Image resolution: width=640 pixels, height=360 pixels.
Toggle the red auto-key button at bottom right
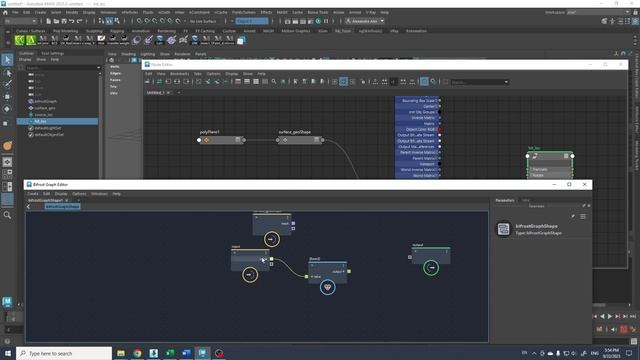623,329
